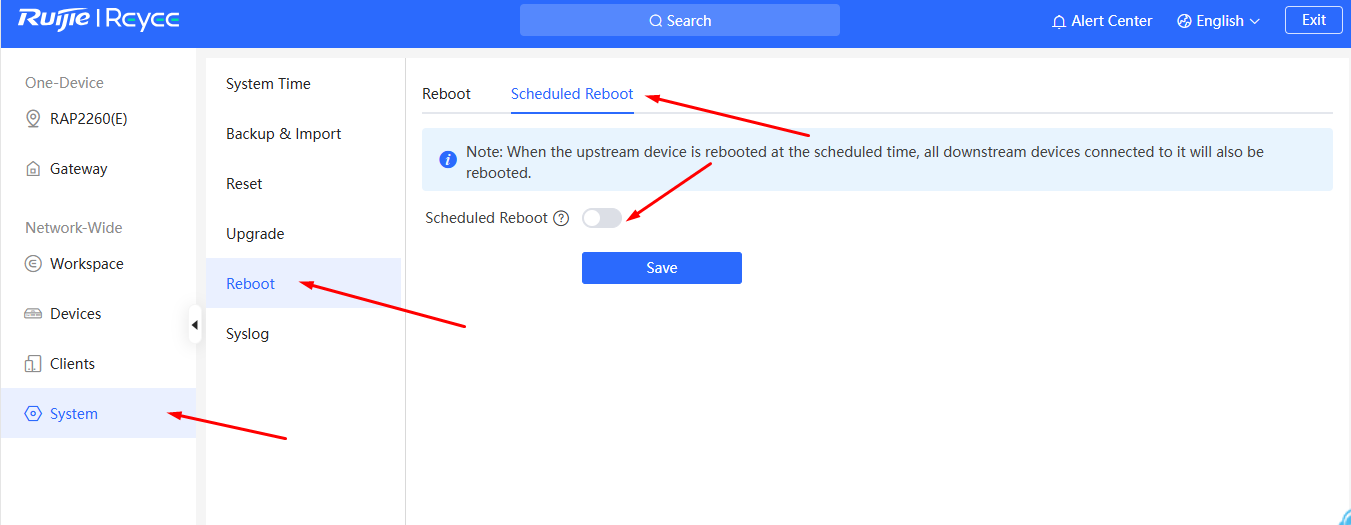Click the Scheduled Reboot help question mark
Screen dimensions: 1351x525
561,218
